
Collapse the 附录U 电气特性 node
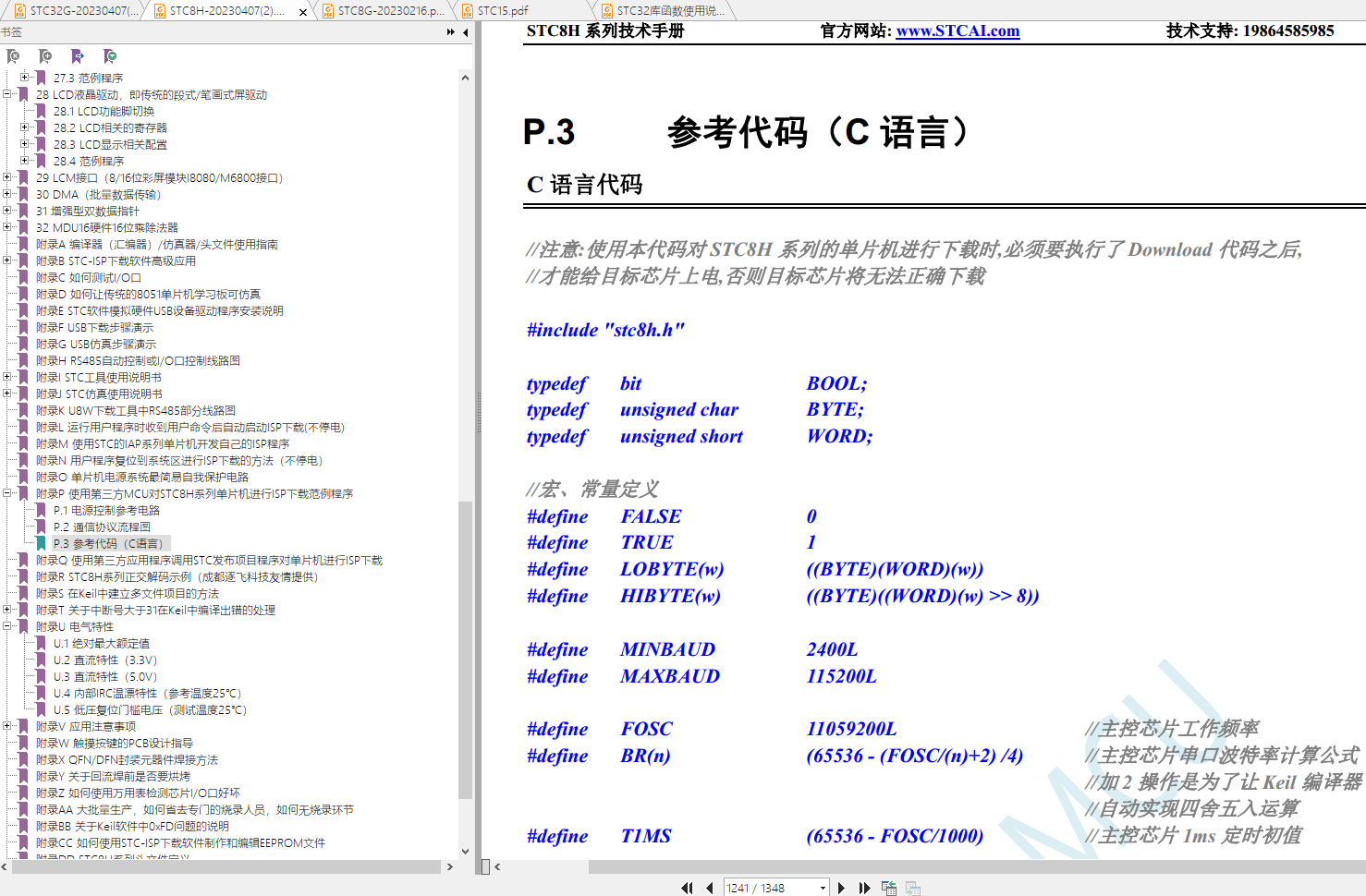click(7, 626)
